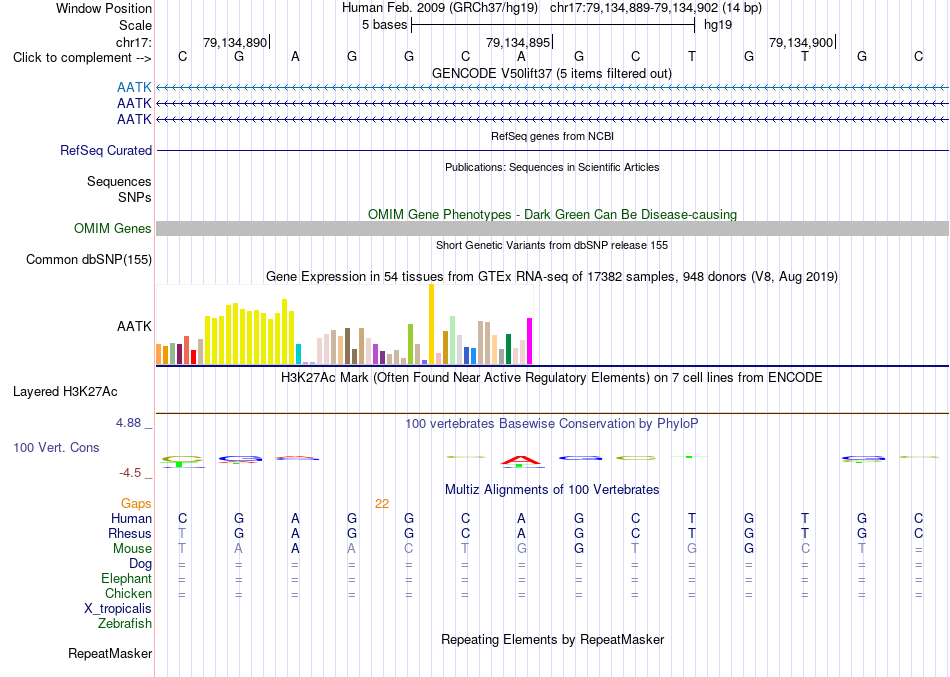This screenshot has height=677, width=950.
Task: Click the 79,134,900 ruler coordinate
Action: [801, 42]
